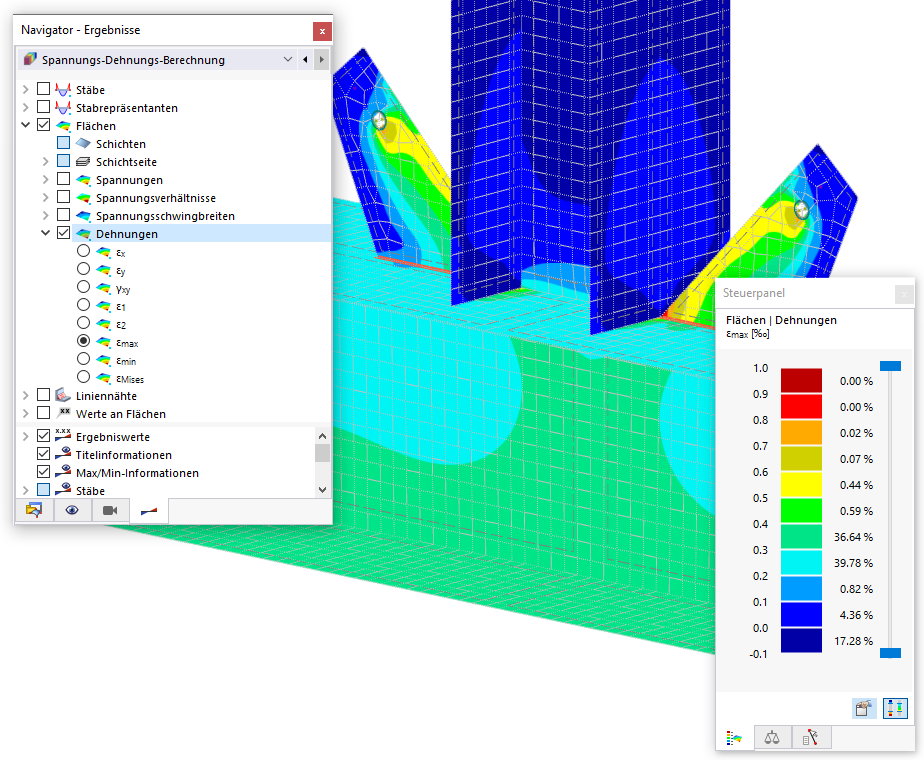The image size is (924, 760).
Task: Collapse the Dehnungen node
Action: pyautogui.click(x=45, y=233)
